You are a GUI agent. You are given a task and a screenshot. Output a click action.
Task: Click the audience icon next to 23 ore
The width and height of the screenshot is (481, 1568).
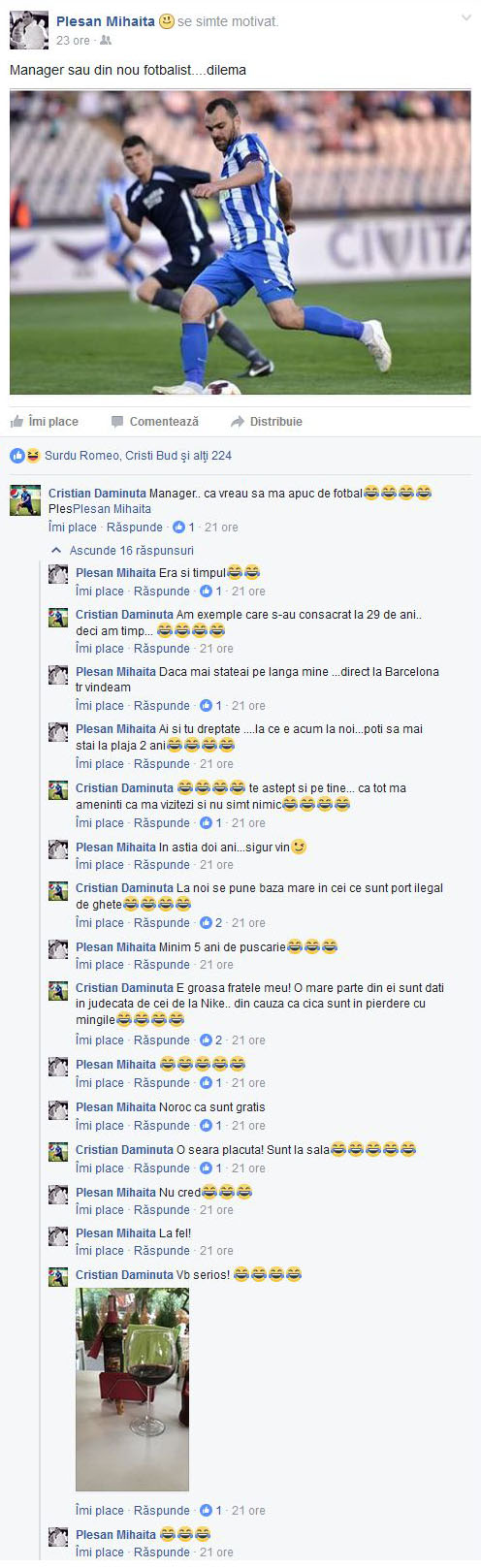[x=106, y=41]
